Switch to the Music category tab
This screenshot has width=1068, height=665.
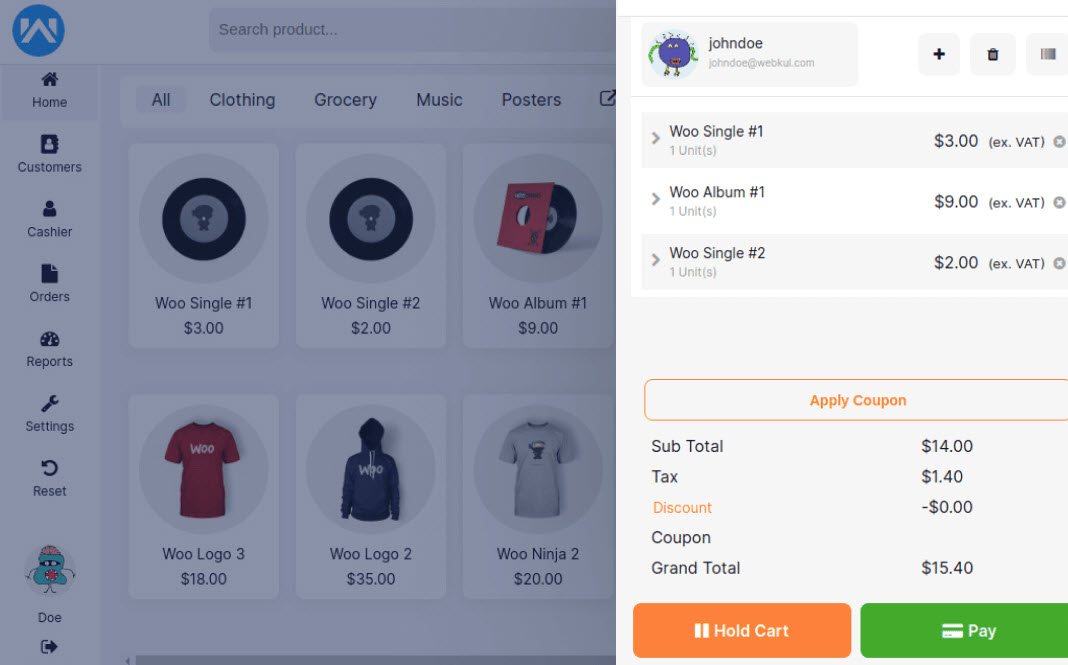(x=439, y=100)
